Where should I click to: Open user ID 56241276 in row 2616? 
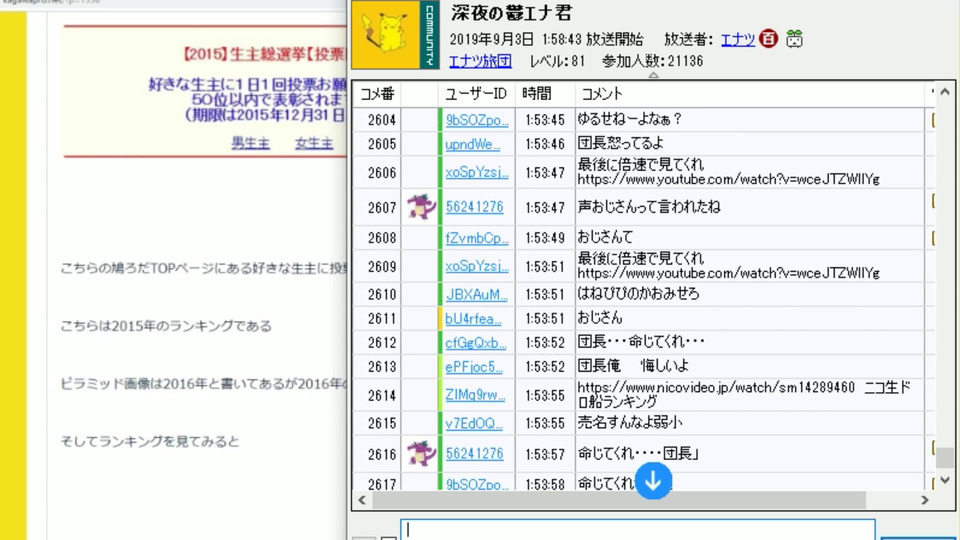pyautogui.click(x=474, y=454)
